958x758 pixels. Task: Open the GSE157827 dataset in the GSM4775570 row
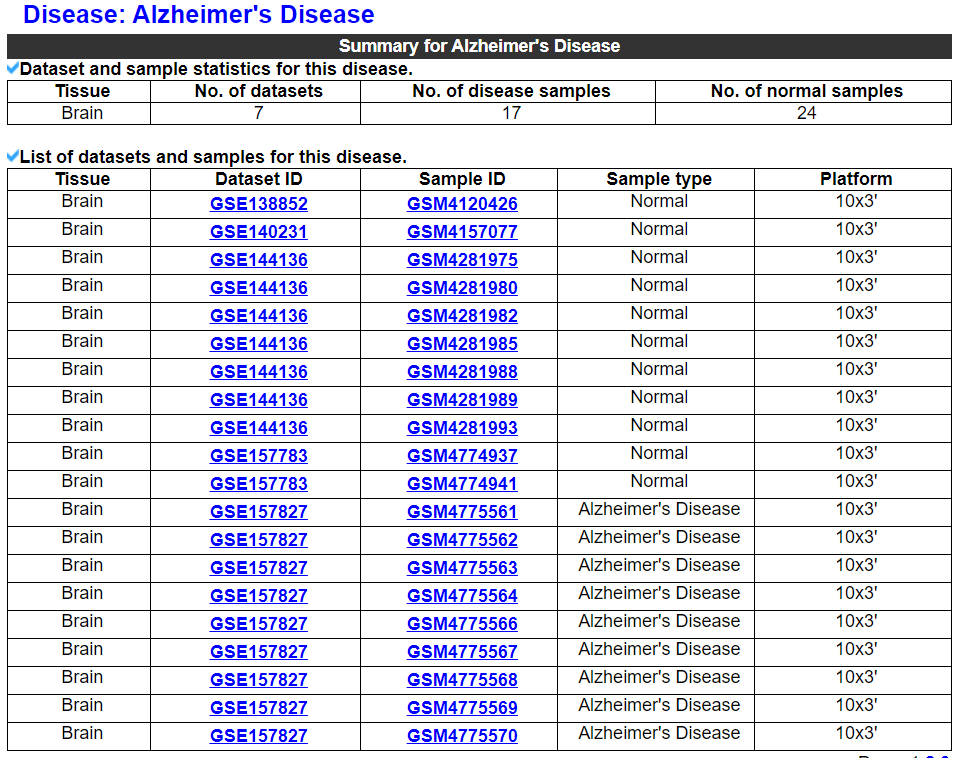(x=258, y=736)
